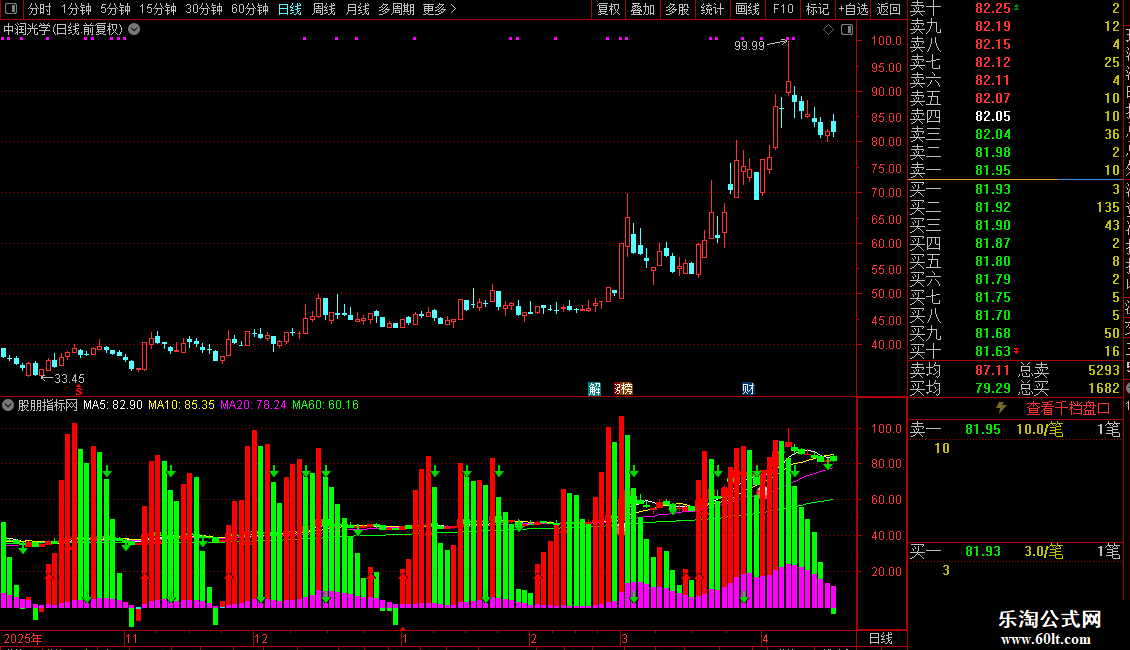Open F10 company information

tap(783, 9)
